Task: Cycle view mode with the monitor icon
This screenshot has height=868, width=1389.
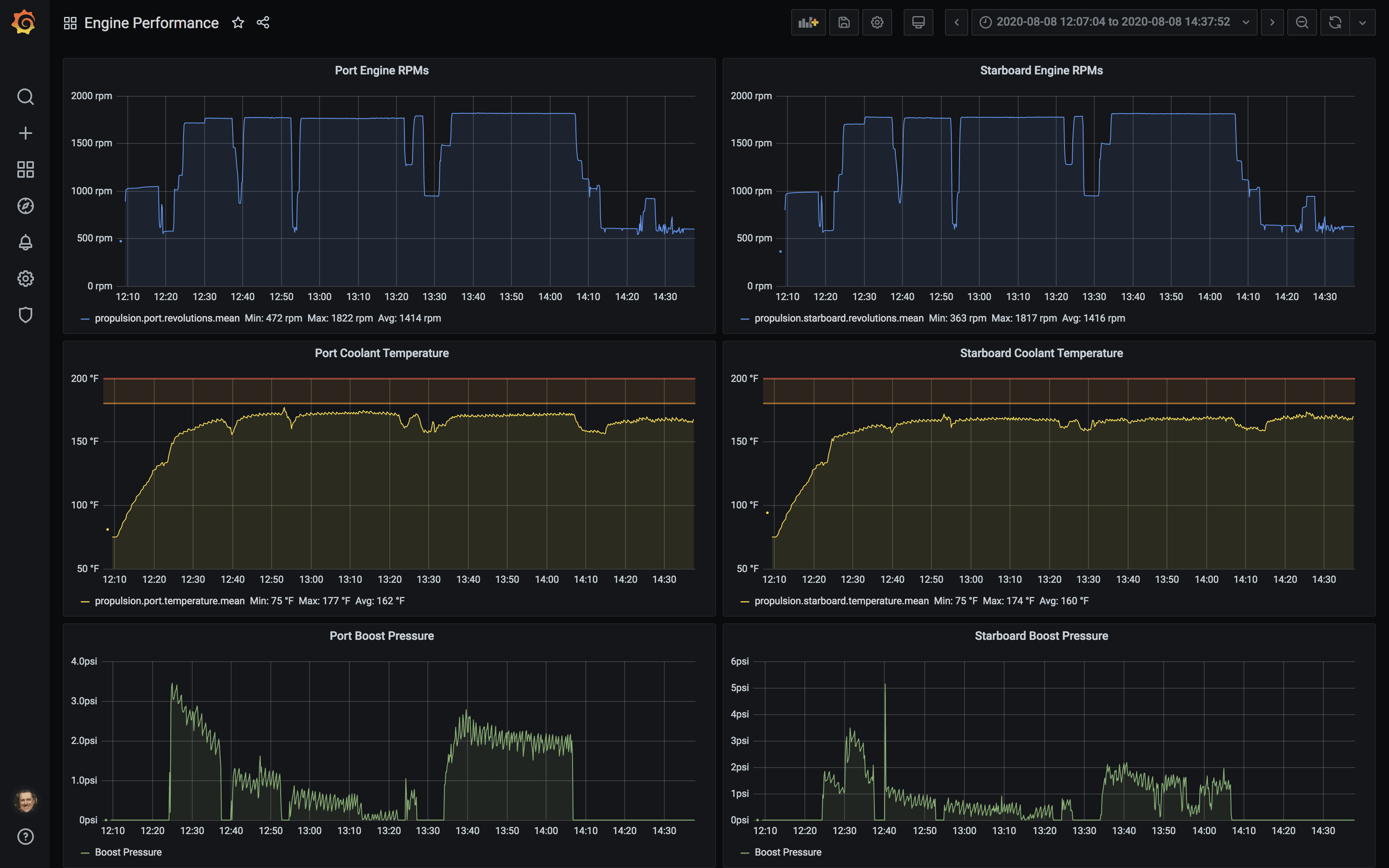Action: (918, 22)
